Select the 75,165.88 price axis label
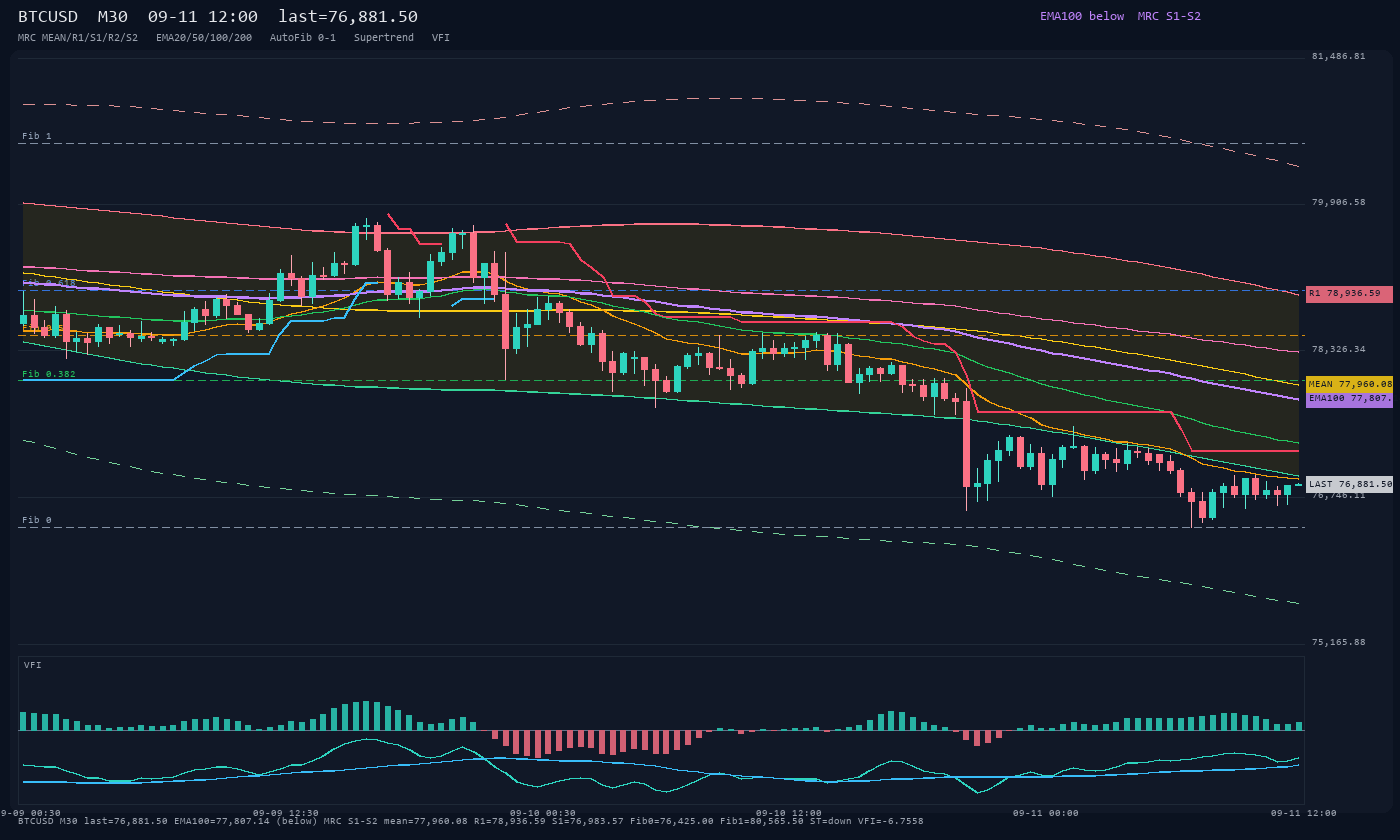The height and width of the screenshot is (840, 1400). [x=1338, y=642]
